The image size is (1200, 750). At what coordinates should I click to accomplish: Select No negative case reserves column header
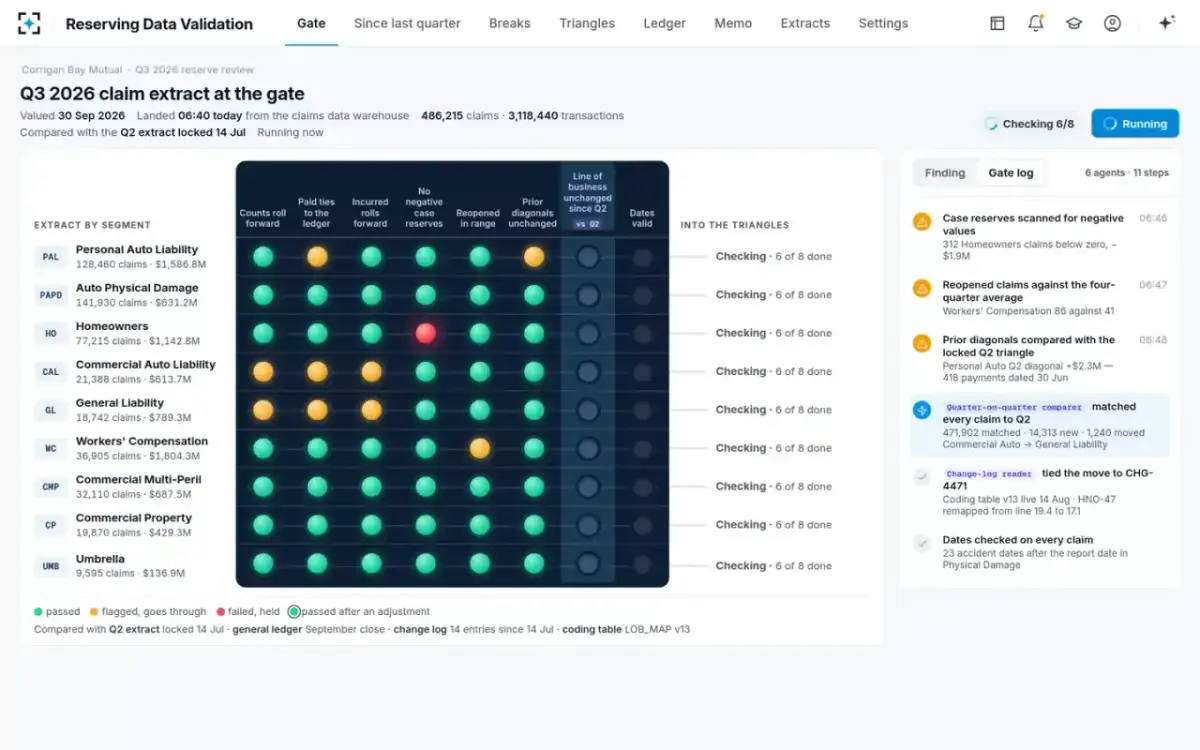pyautogui.click(x=424, y=207)
